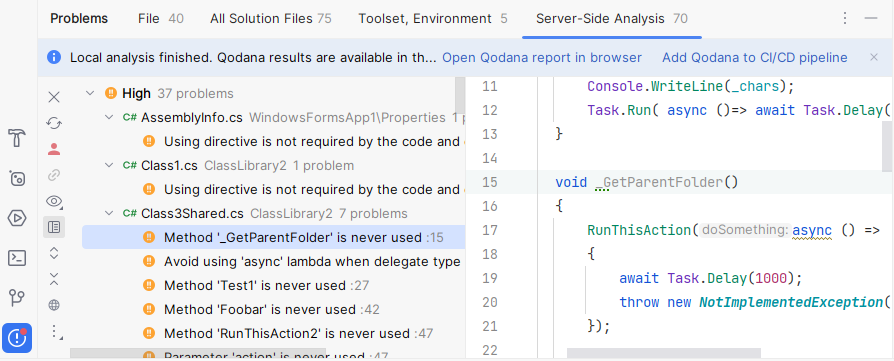Click the code preview horizontal scrollbar

click(664, 354)
